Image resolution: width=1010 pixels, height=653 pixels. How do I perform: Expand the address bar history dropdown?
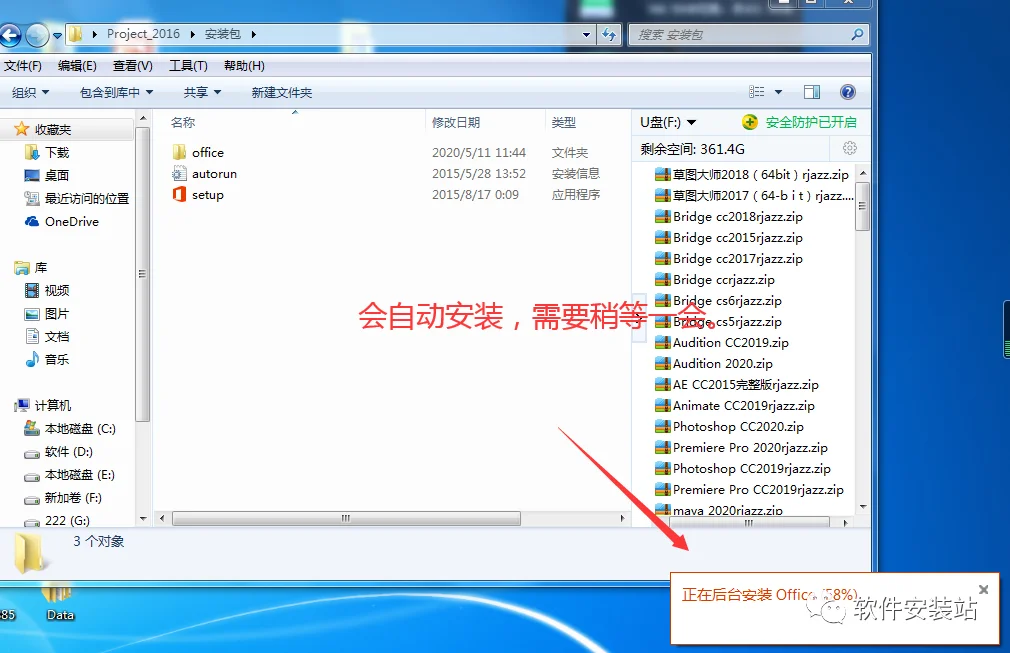point(586,35)
